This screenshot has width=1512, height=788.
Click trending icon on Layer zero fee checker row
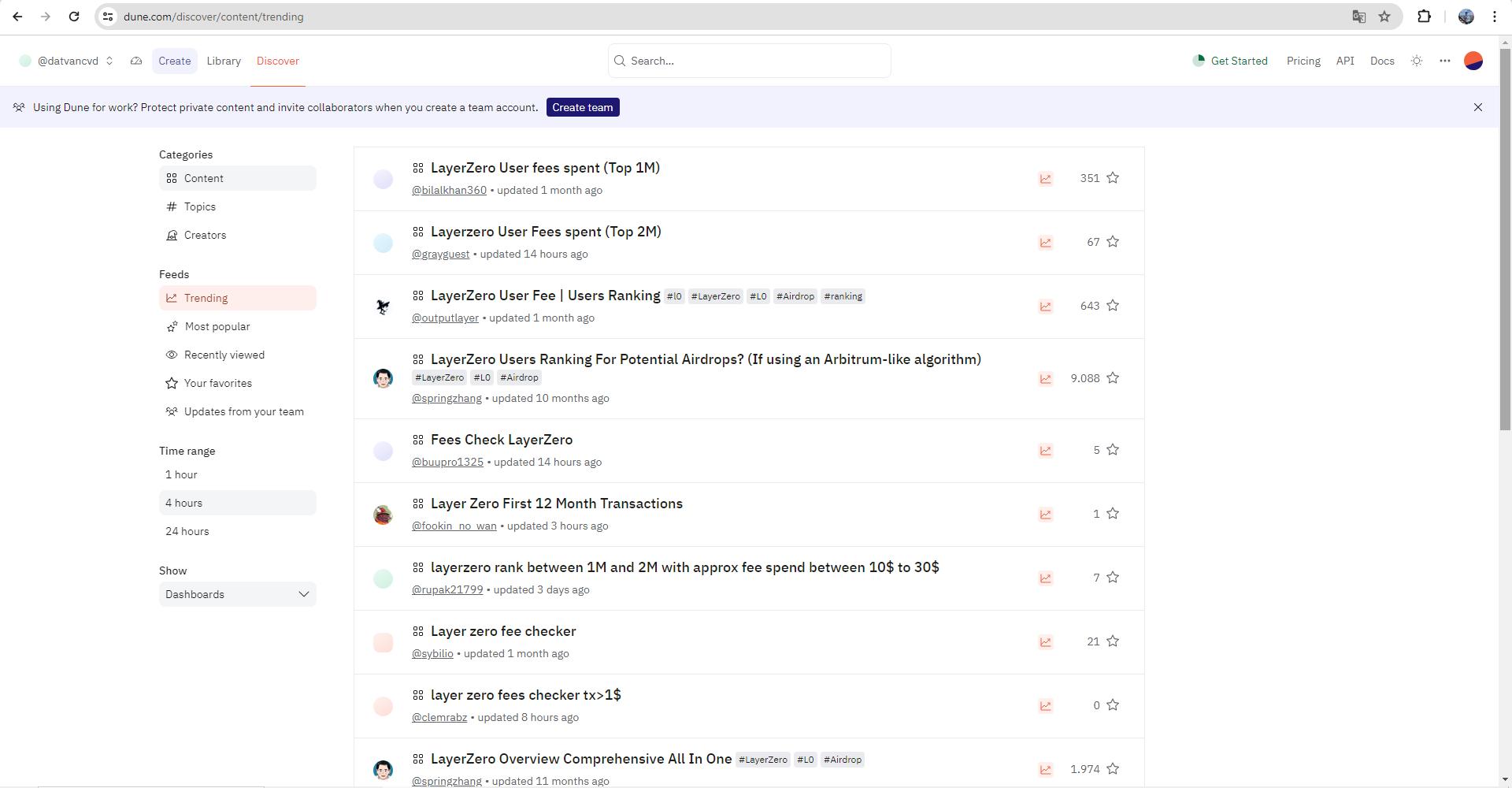[1046, 642]
